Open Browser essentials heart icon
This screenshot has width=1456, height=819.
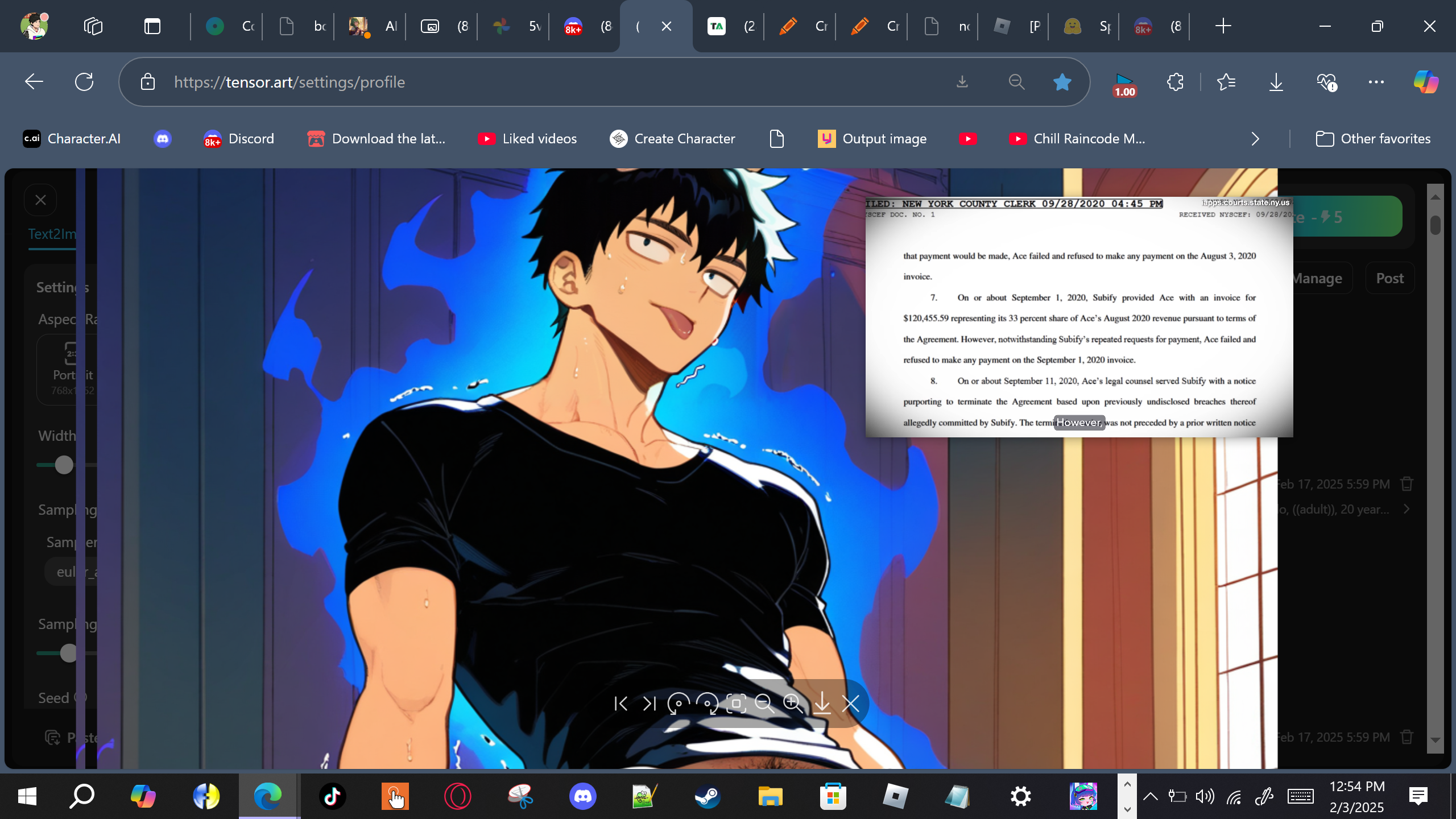(1326, 82)
